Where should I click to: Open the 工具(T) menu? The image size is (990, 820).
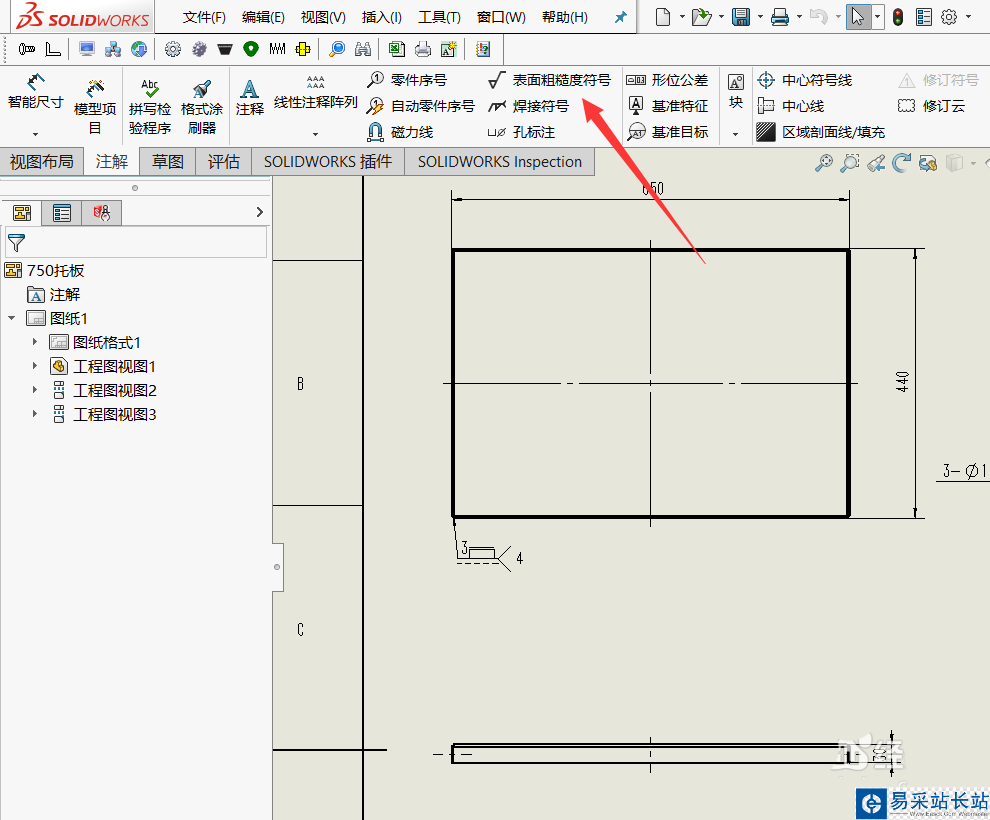click(439, 17)
